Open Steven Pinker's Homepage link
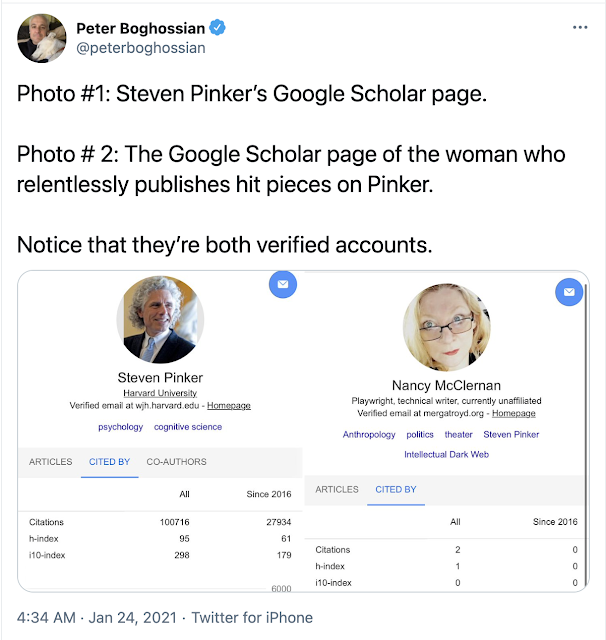This screenshot has height=640, width=606. 229,406
